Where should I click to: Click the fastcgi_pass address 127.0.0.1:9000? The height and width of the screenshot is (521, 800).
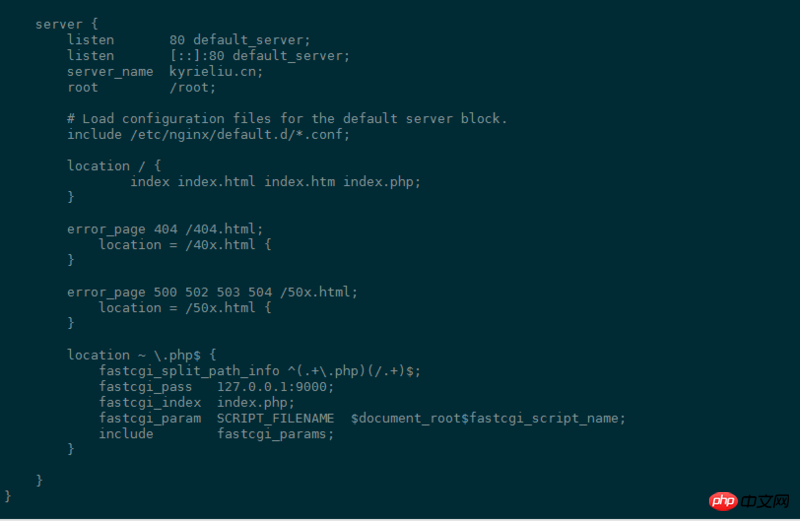[x=275, y=387]
